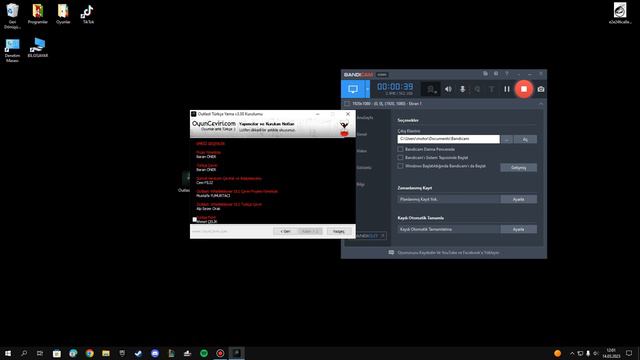Click the Gelişmiş button
640x360 pixels.
click(x=518, y=168)
